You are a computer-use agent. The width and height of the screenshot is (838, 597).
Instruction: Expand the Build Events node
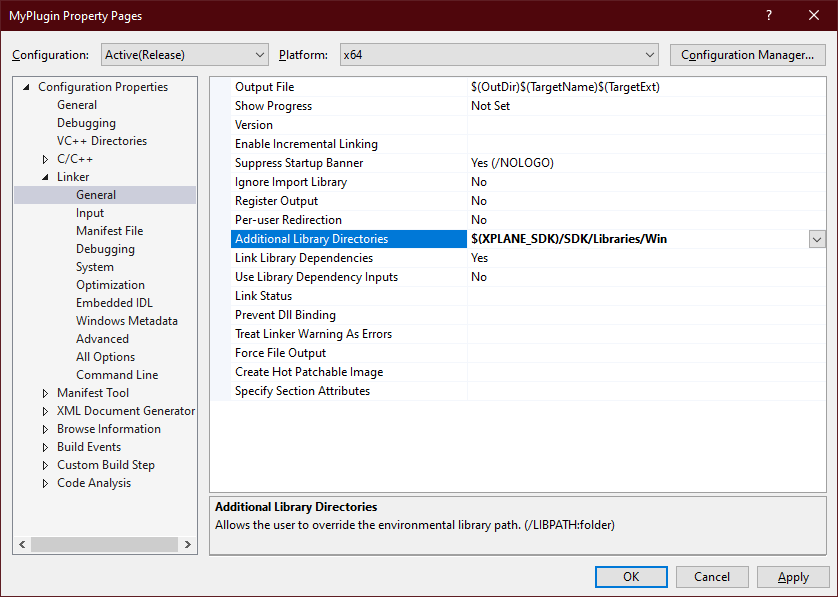click(x=45, y=447)
